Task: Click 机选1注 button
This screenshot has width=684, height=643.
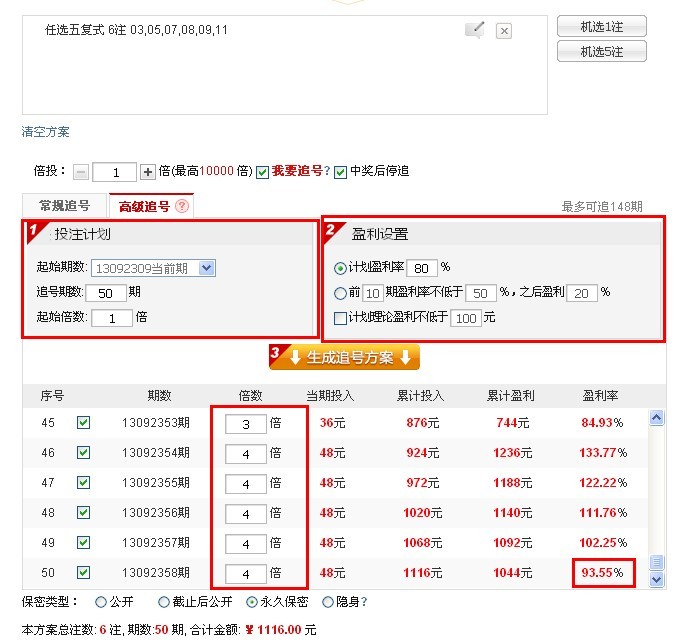Action: (x=601, y=26)
